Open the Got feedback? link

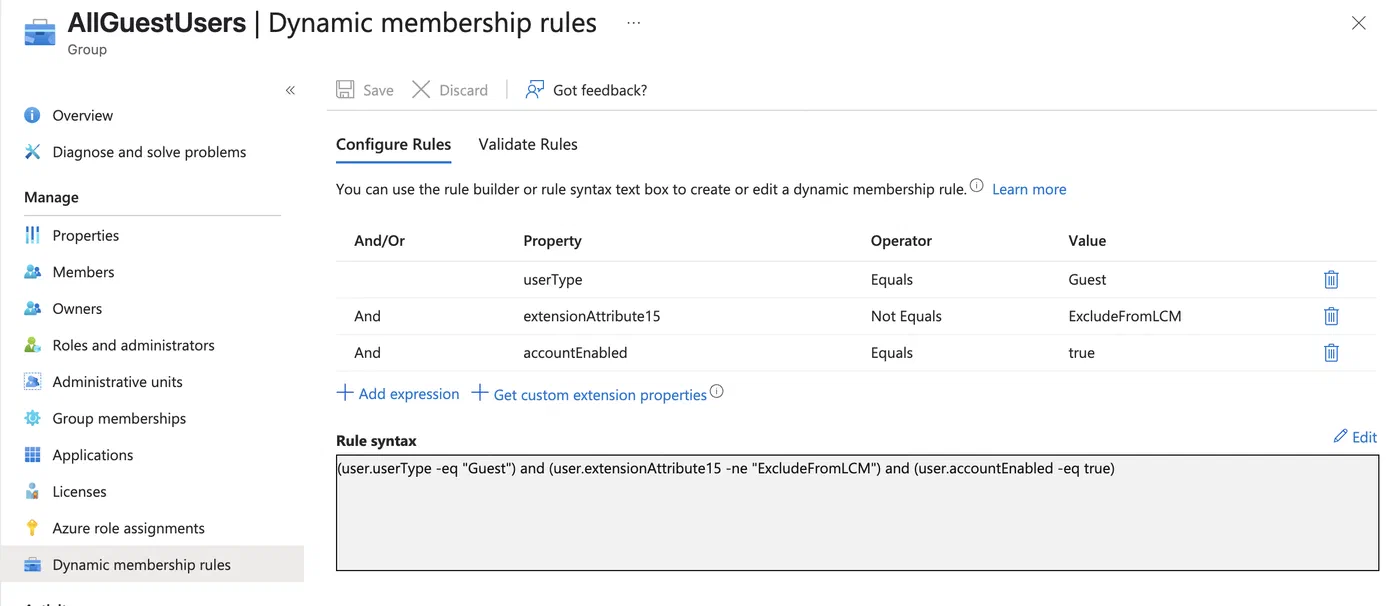(600, 90)
